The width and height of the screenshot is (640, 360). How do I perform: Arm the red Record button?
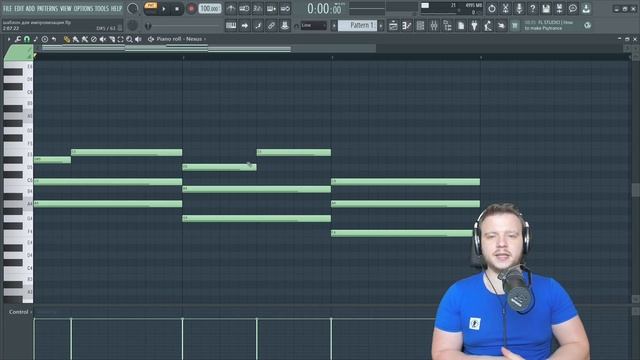click(191, 9)
